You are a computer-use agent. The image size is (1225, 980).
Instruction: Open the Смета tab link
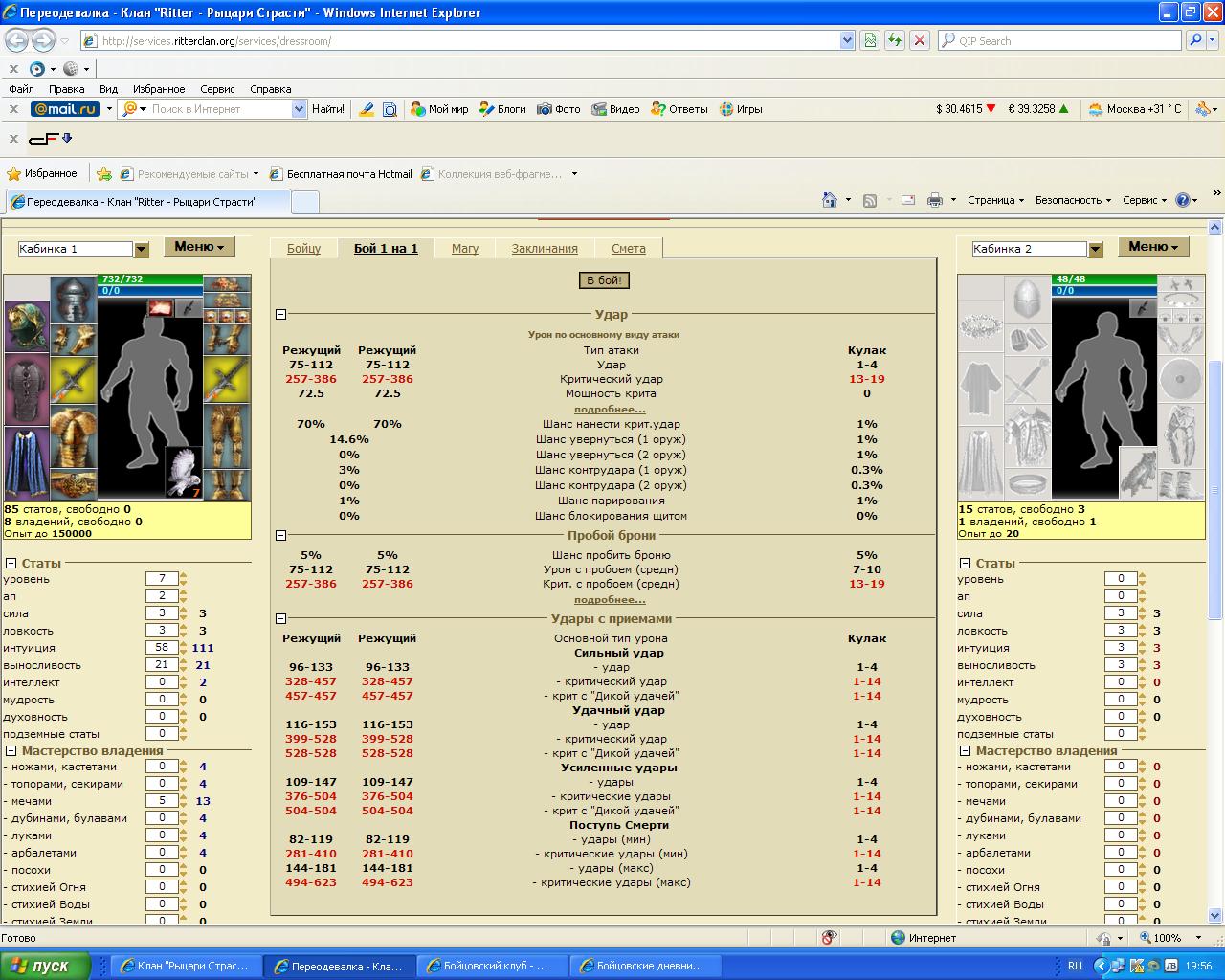(628, 248)
